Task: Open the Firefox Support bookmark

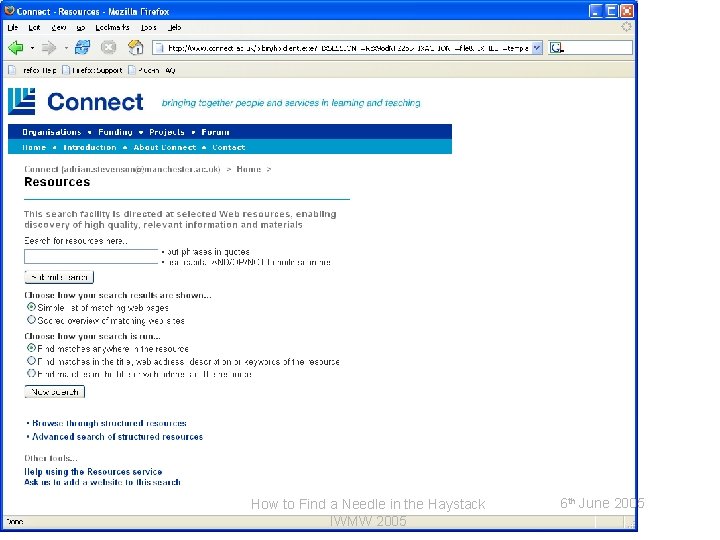Action: click(93, 70)
